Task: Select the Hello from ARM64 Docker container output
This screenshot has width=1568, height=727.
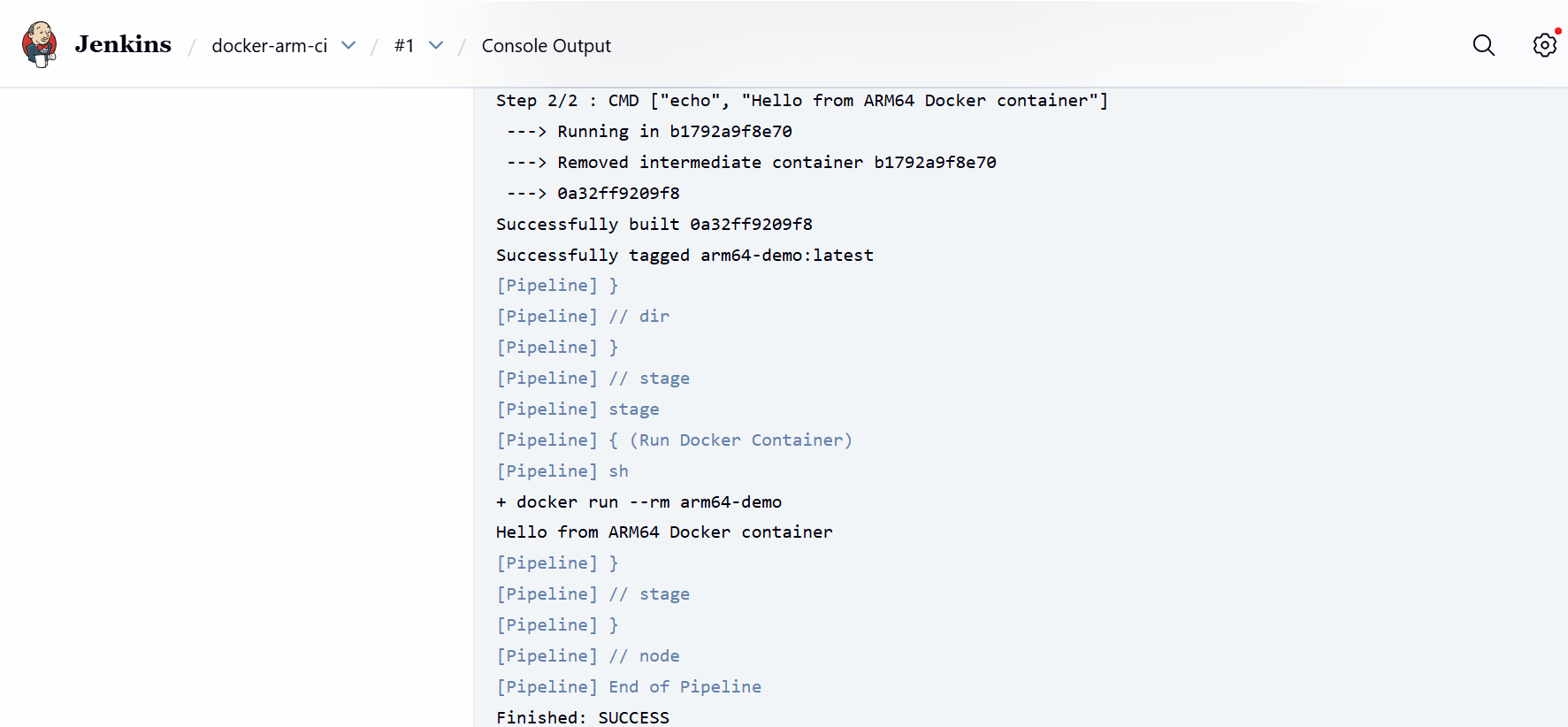Action: click(x=663, y=532)
